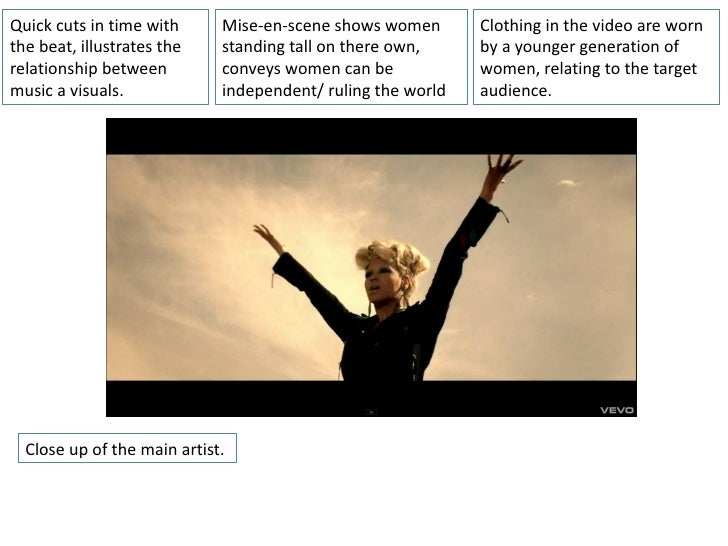Click the music video screenshot image
This screenshot has height=546, width=728.
[x=371, y=267]
